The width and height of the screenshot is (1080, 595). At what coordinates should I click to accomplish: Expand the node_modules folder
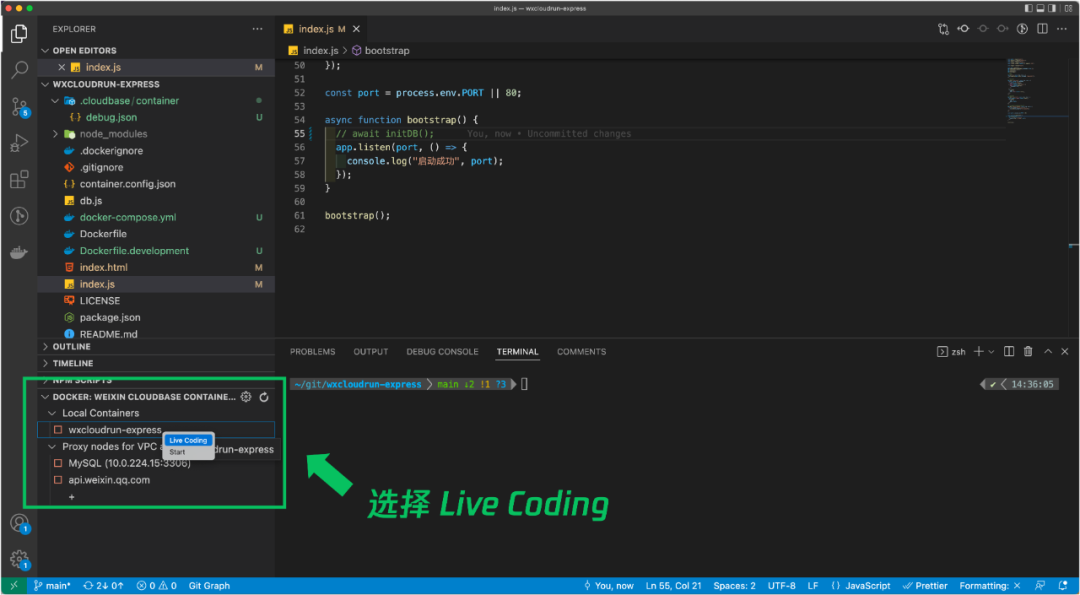[x=55, y=134]
